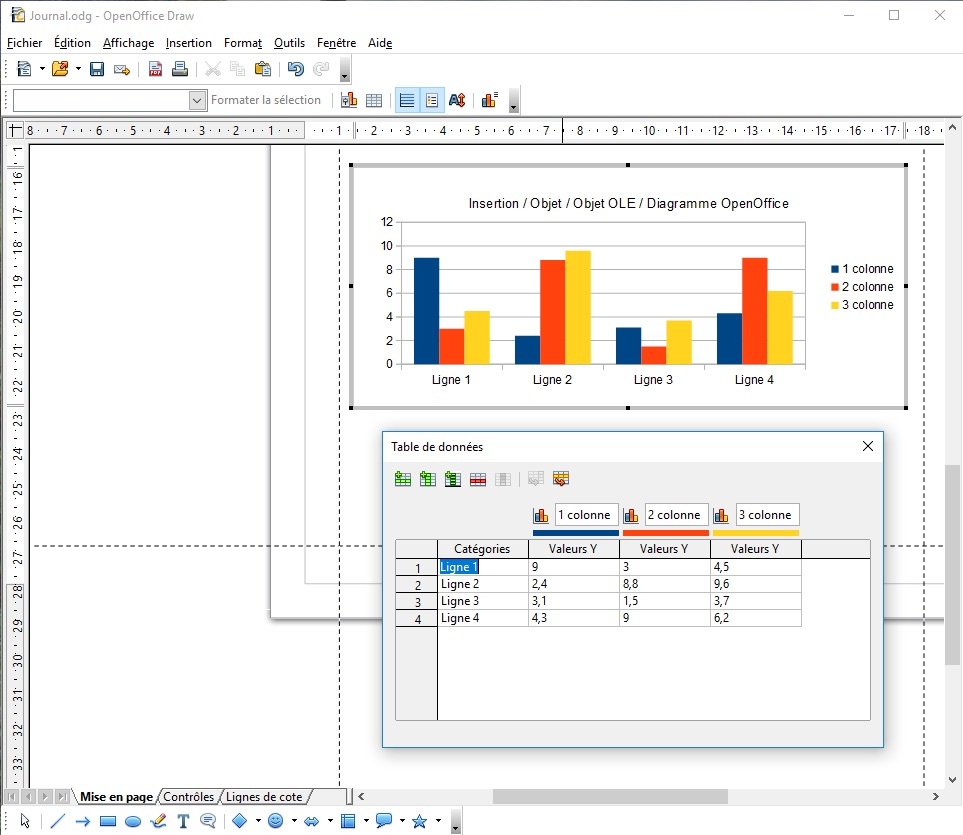Expand the Stars shapes dropdown arrow

(x=438, y=820)
